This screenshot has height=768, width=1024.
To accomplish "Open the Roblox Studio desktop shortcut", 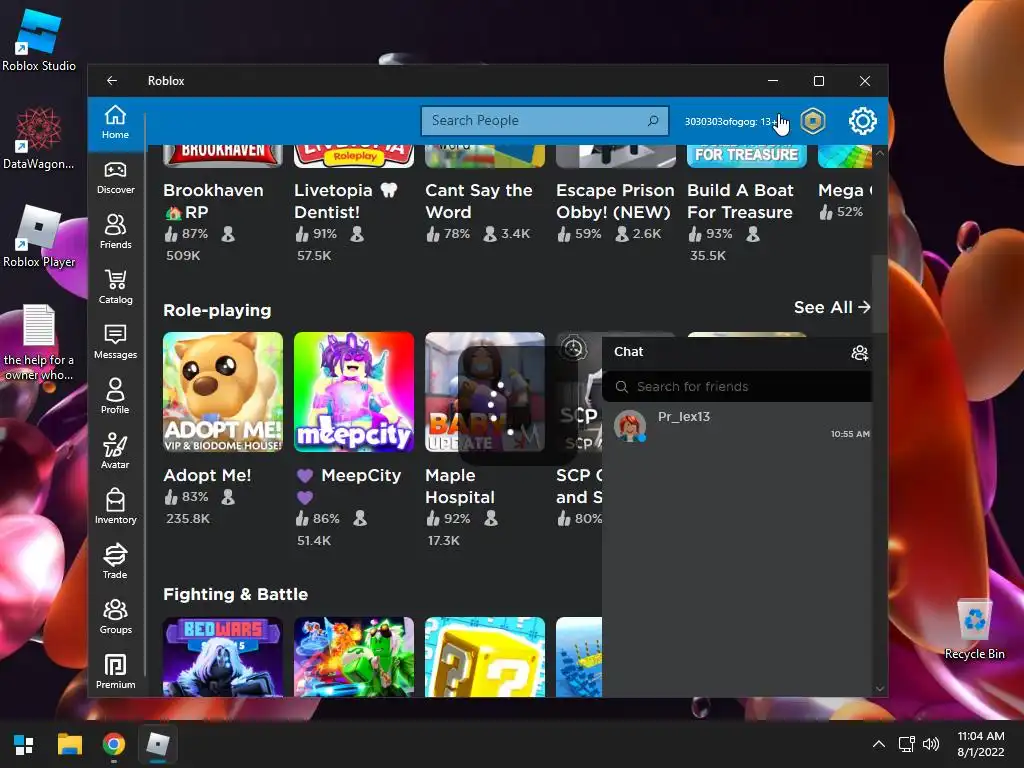I will coord(39,39).
